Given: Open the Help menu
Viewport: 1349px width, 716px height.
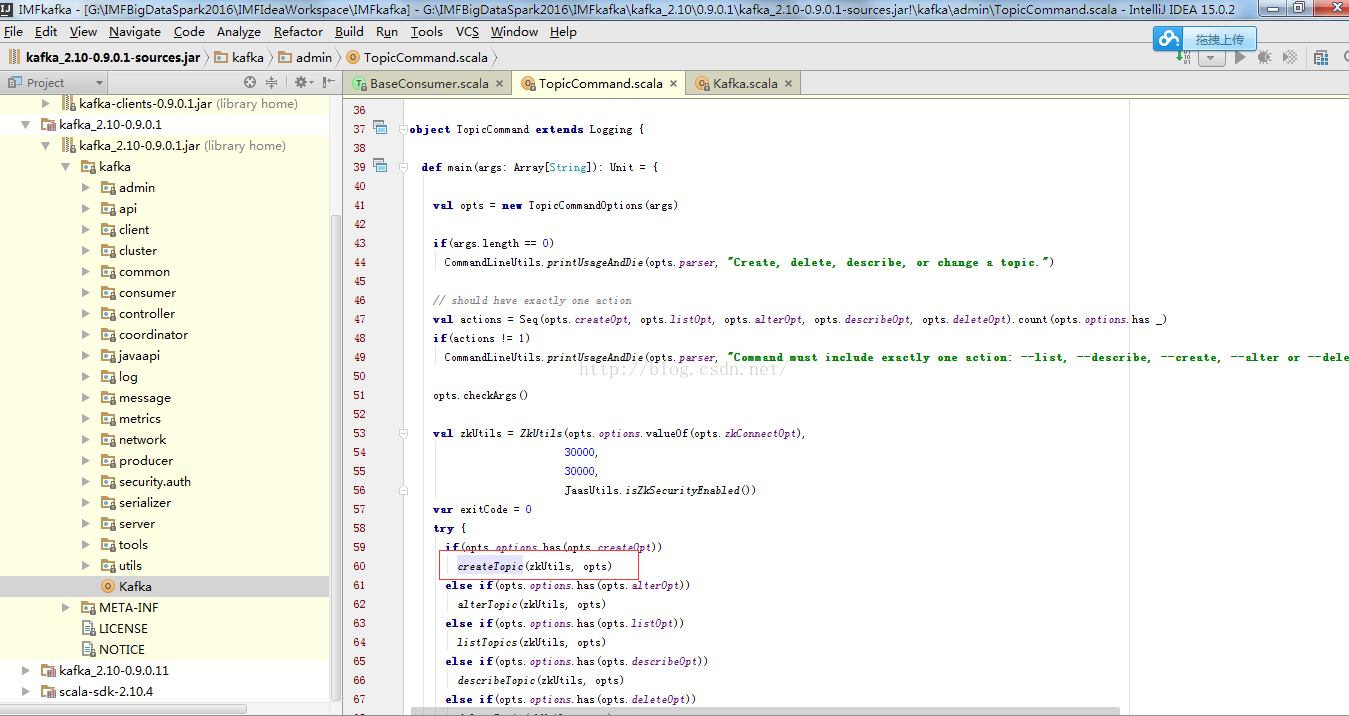Looking at the screenshot, I should click(563, 32).
